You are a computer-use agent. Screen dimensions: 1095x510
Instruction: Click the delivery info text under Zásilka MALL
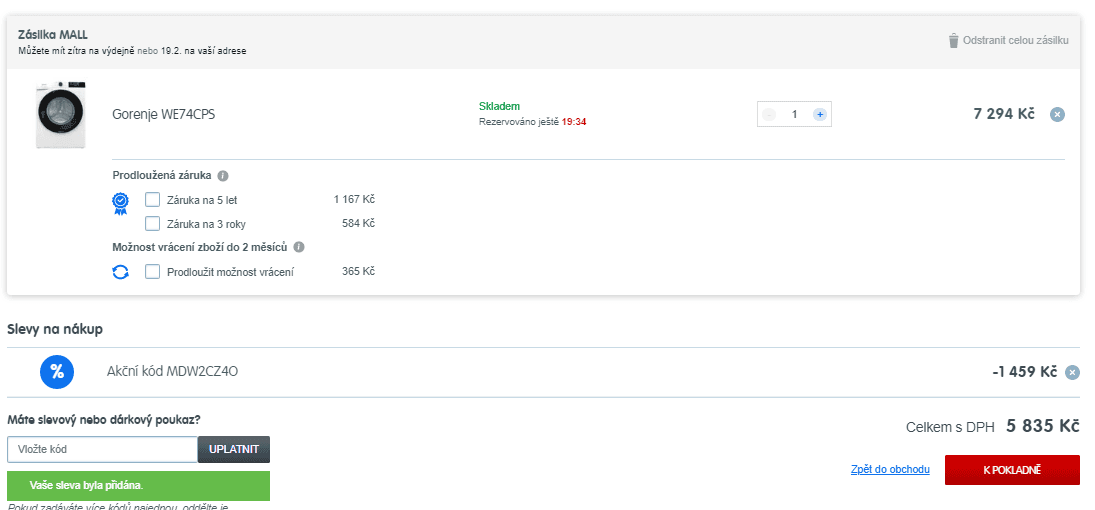tap(132, 51)
